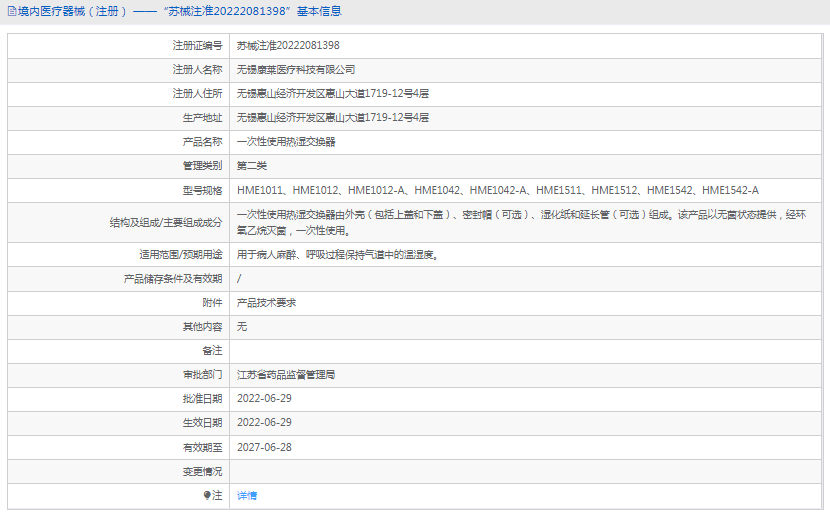Click the 附件 label
The height and width of the screenshot is (515, 830).
pos(212,303)
